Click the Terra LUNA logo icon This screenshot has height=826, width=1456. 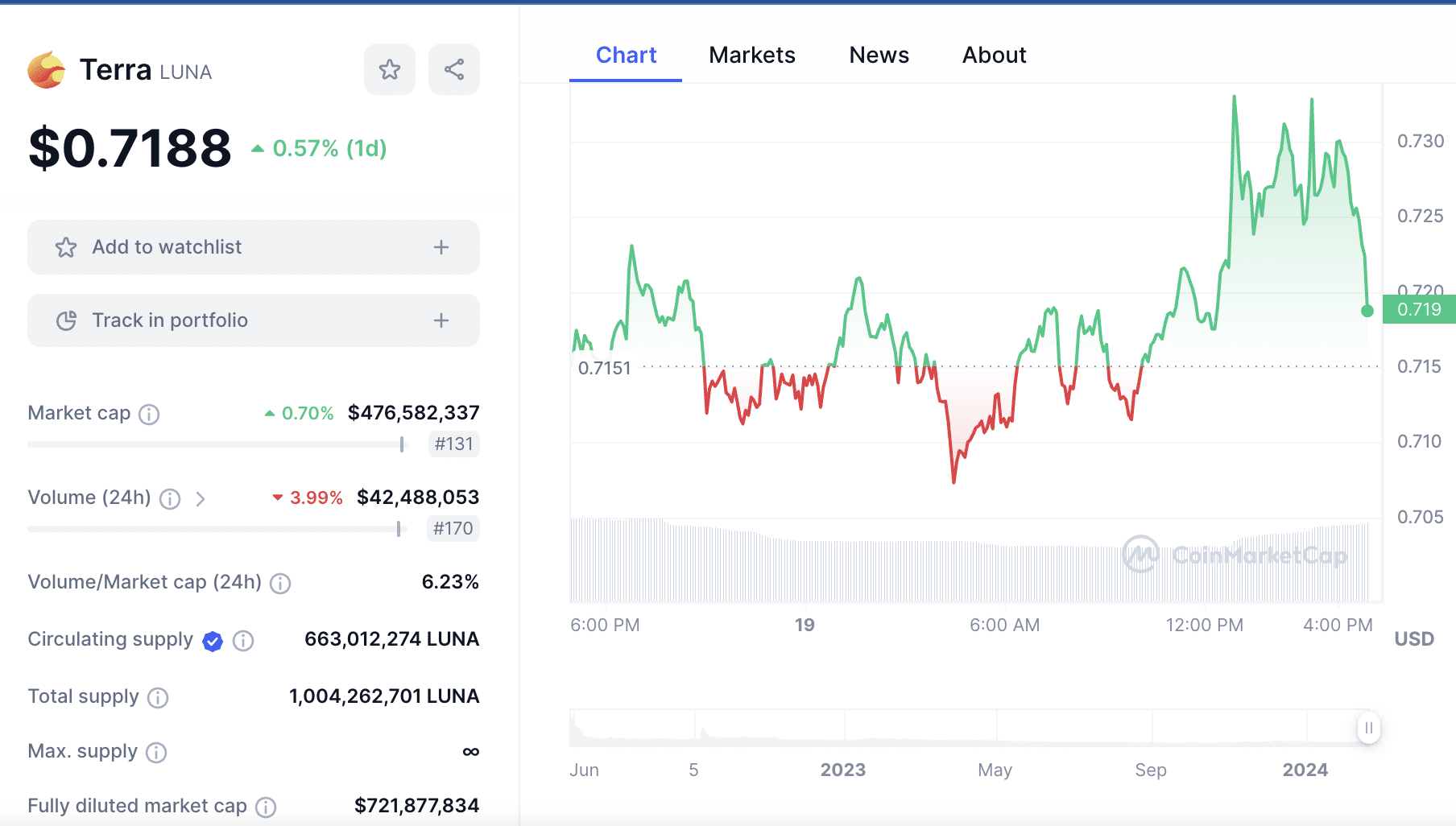pos(47,71)
